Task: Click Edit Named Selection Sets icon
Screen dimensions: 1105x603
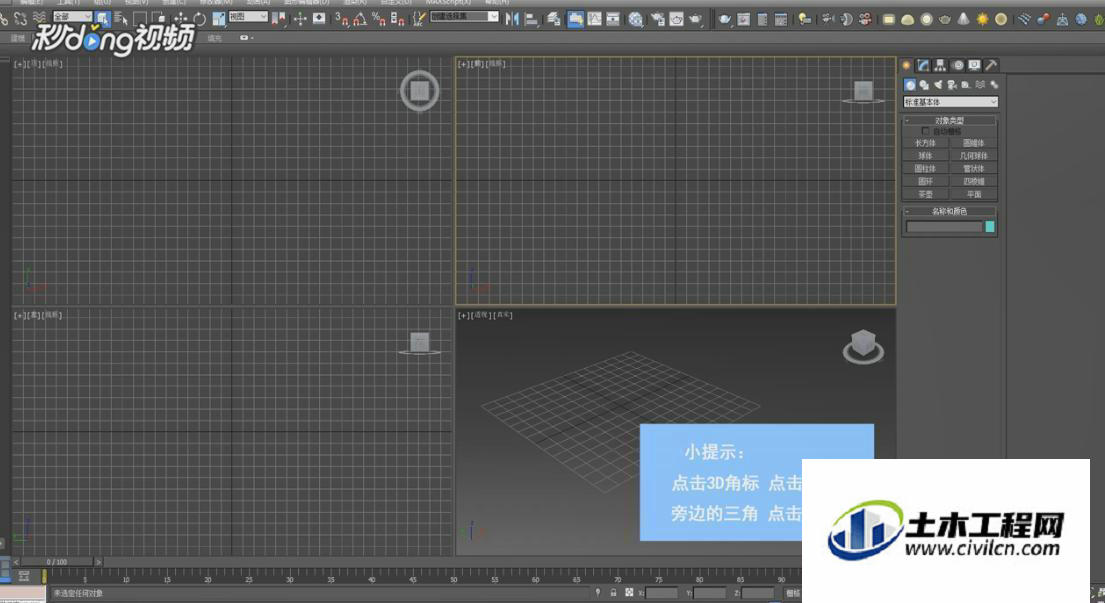Action: 419,19
